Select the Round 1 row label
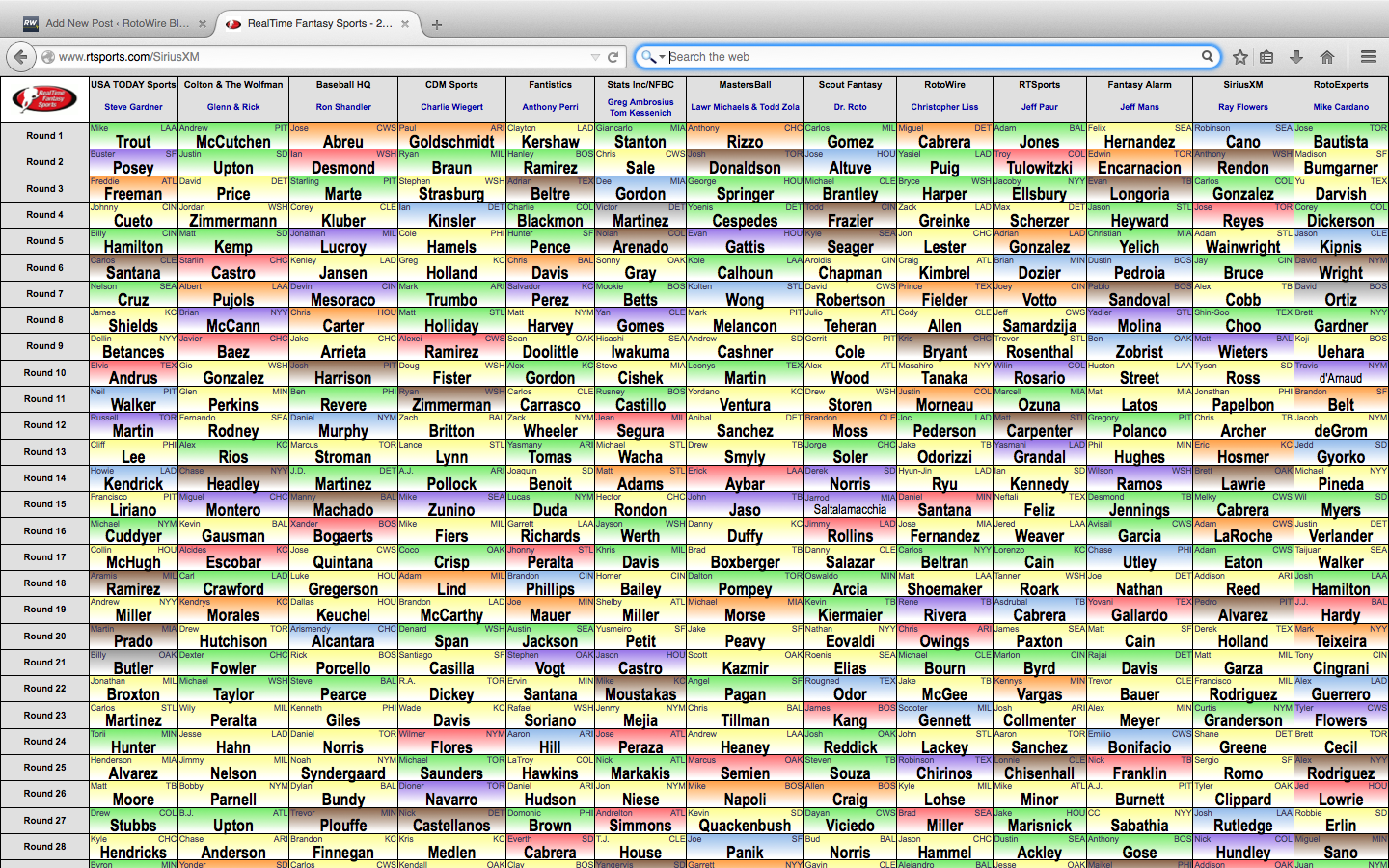Image resolution: width=1389 pixels, height=868 pixels. click(45, 136)
